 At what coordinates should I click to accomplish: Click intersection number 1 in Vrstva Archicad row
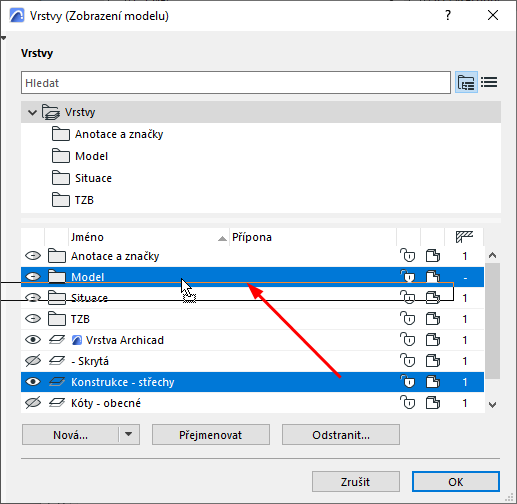[x=465, y=340]
